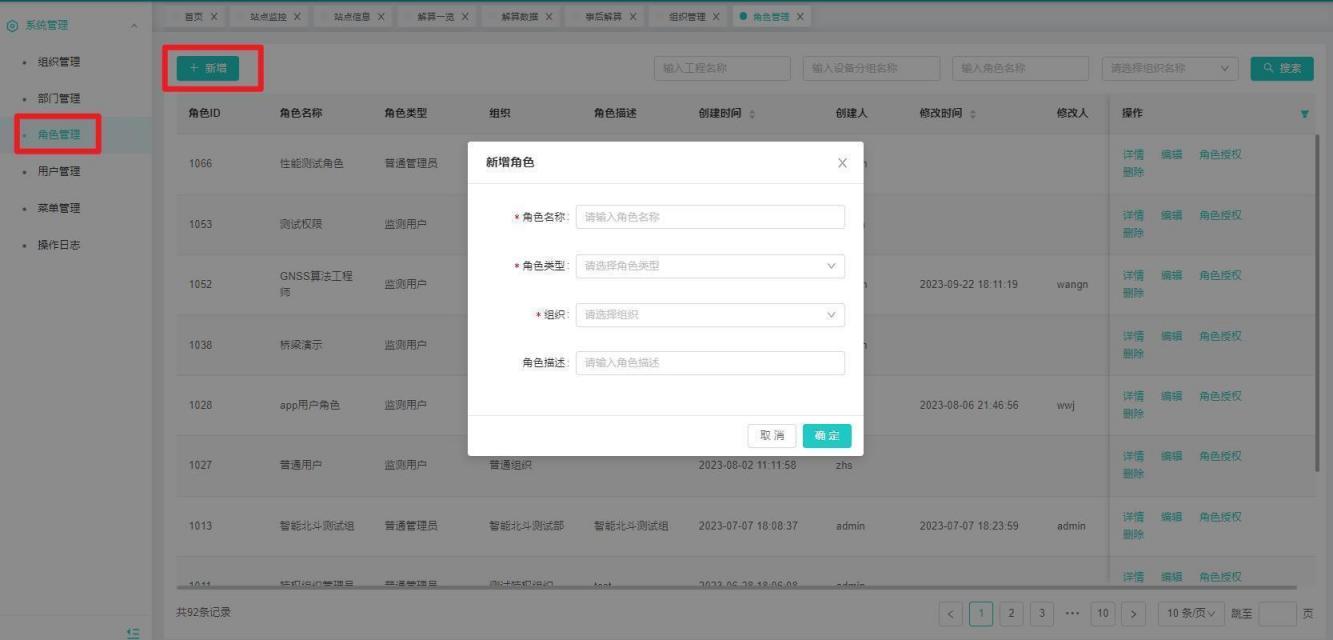This screenshot has width=1333, height=640.
Task: Go to next page arrow
Action: [1133, 613]
